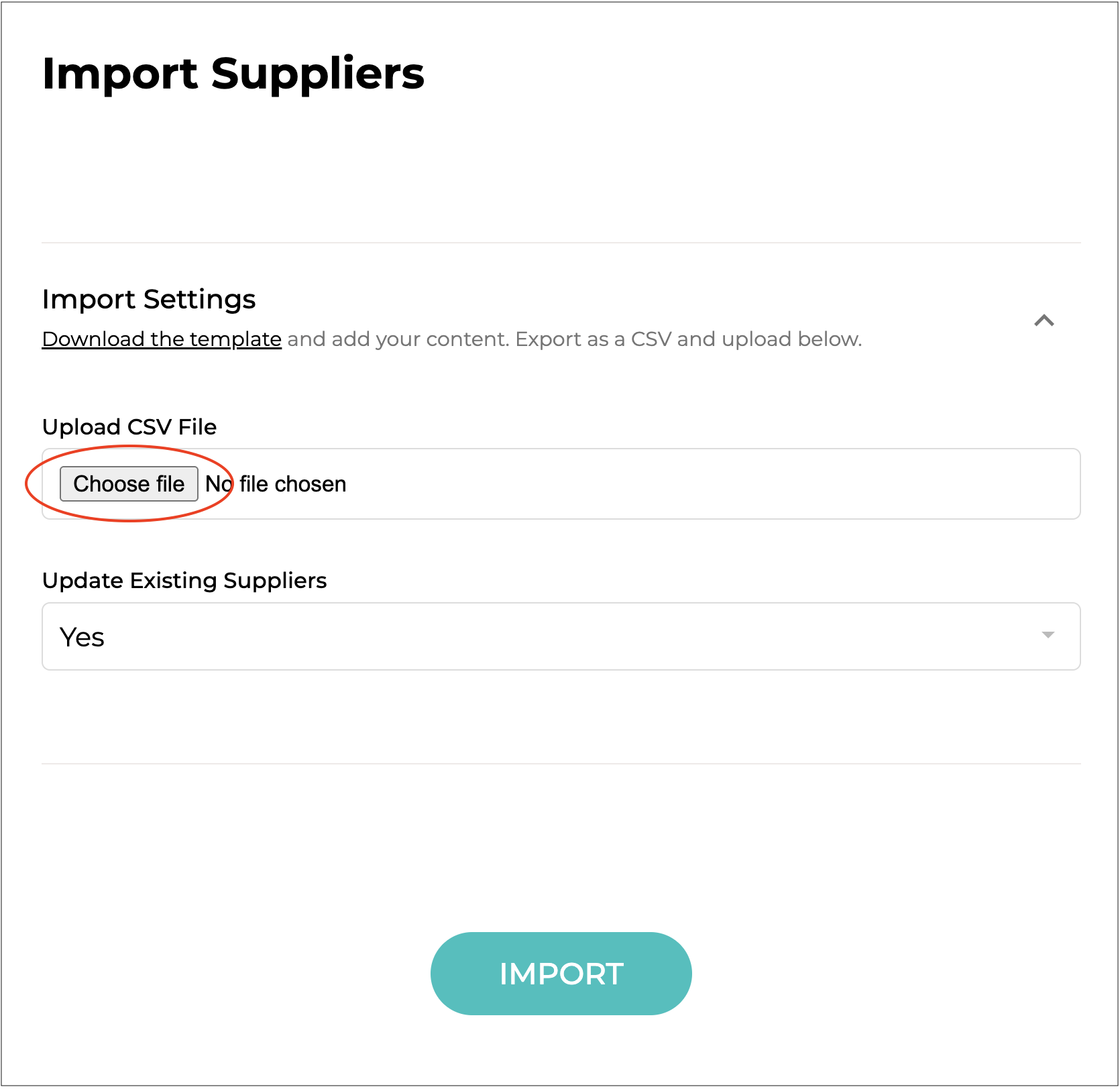Select the Yes value in the dropdown

click(82, 637)
